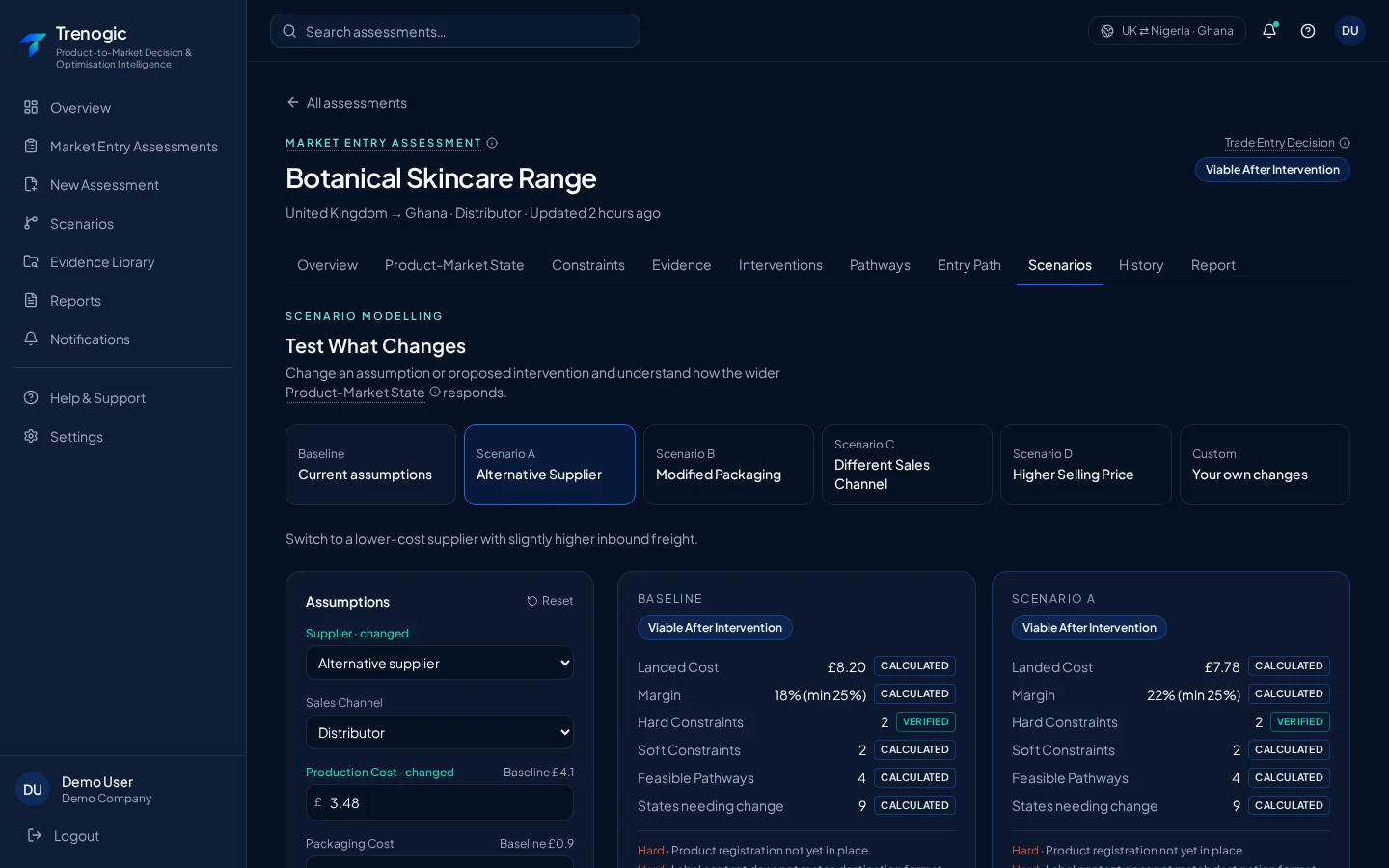This screenshot has width=1389, height=868.
Task: Click the help question mark icon
Action: (1308, 31)
